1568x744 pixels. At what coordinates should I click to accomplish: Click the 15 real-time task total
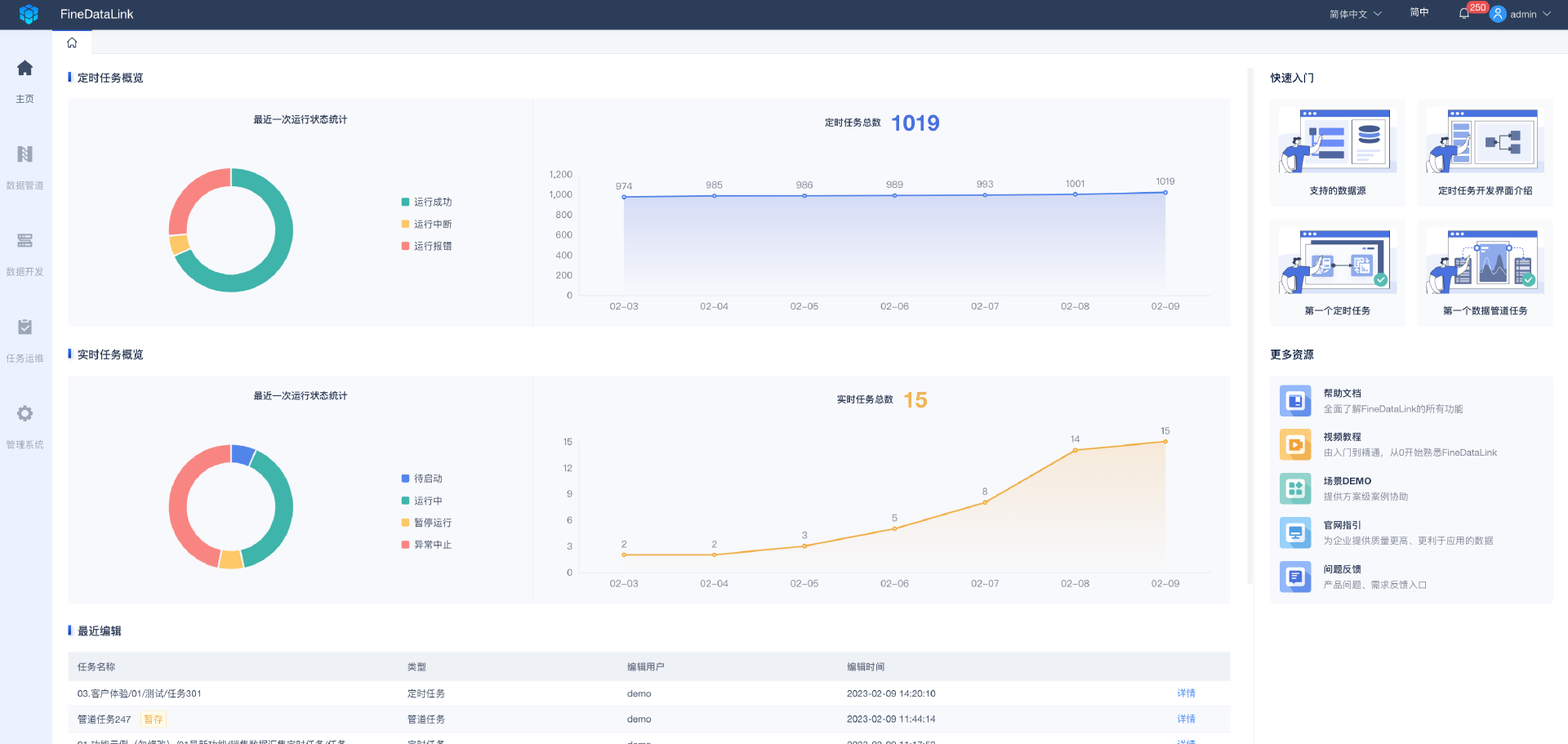915,400
